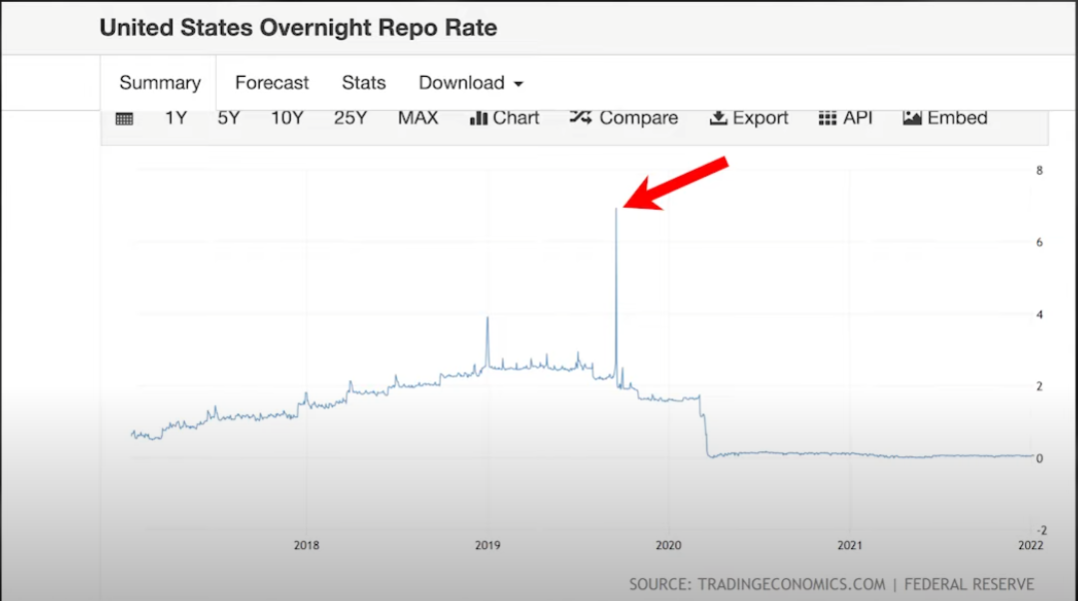Open the Chart type option
Screen dimensions: 1078x601
tap(516, 118)
